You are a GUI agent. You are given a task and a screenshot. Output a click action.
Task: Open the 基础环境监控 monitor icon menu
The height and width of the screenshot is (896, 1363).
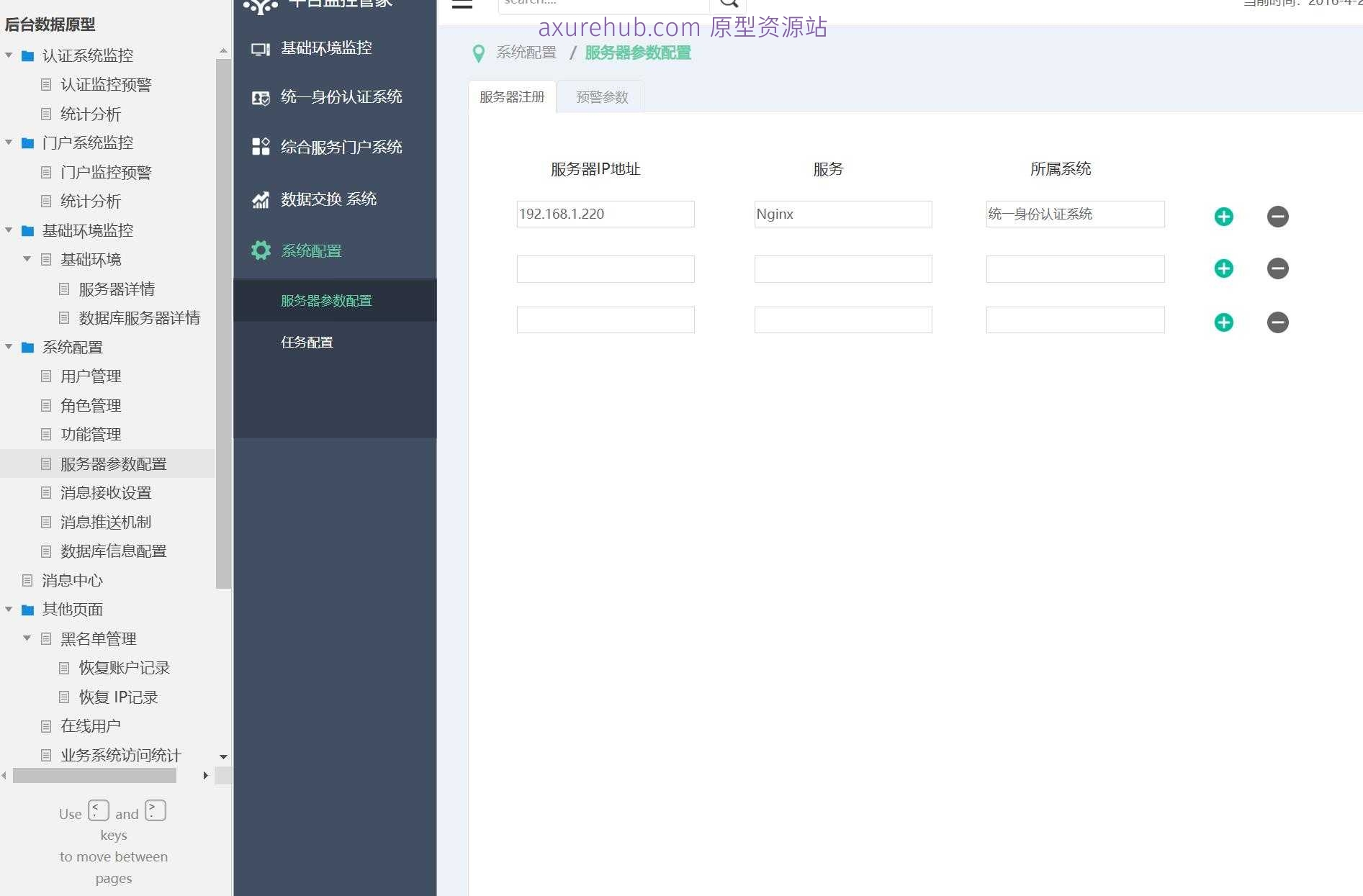click(261, 48)
